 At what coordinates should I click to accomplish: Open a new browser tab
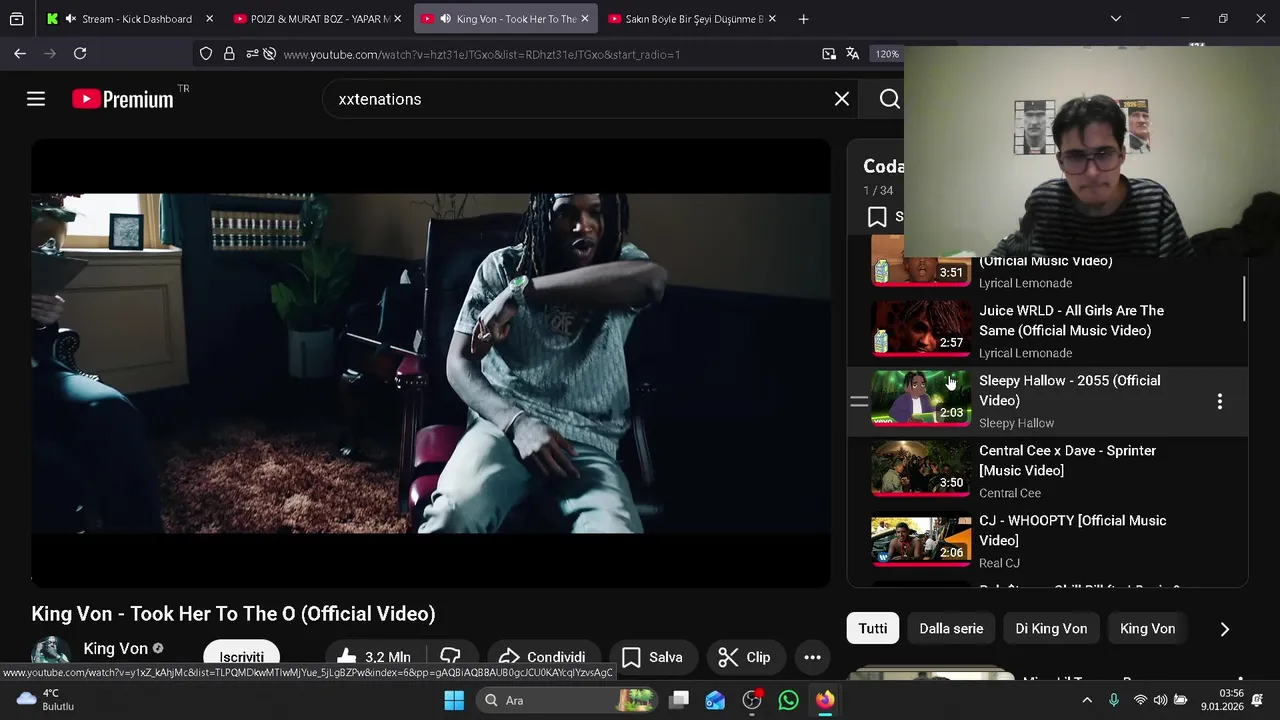coord(804,19)
